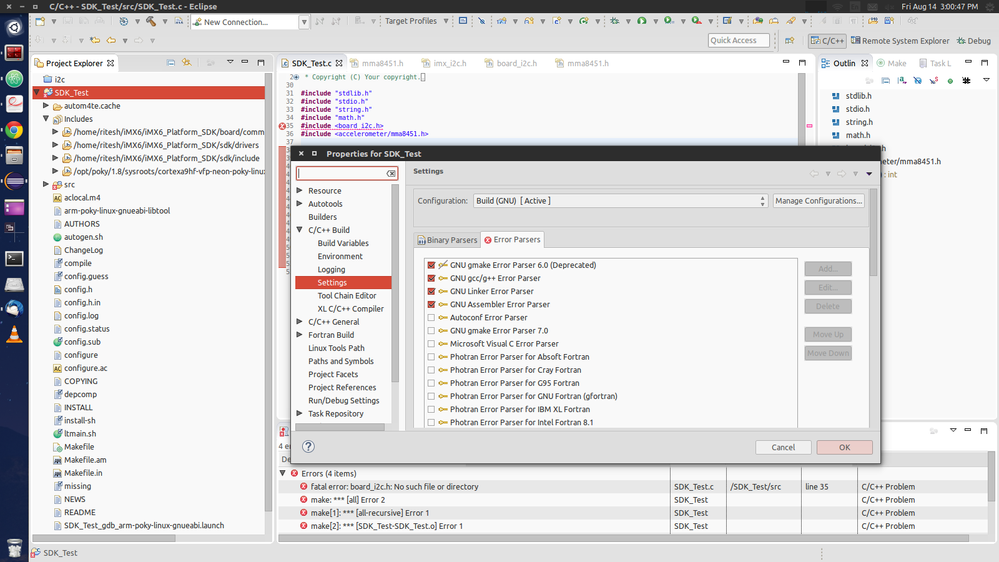The image size is (999, 562).
Task: Click the Properties filter text field
Action: click(342, 173)
